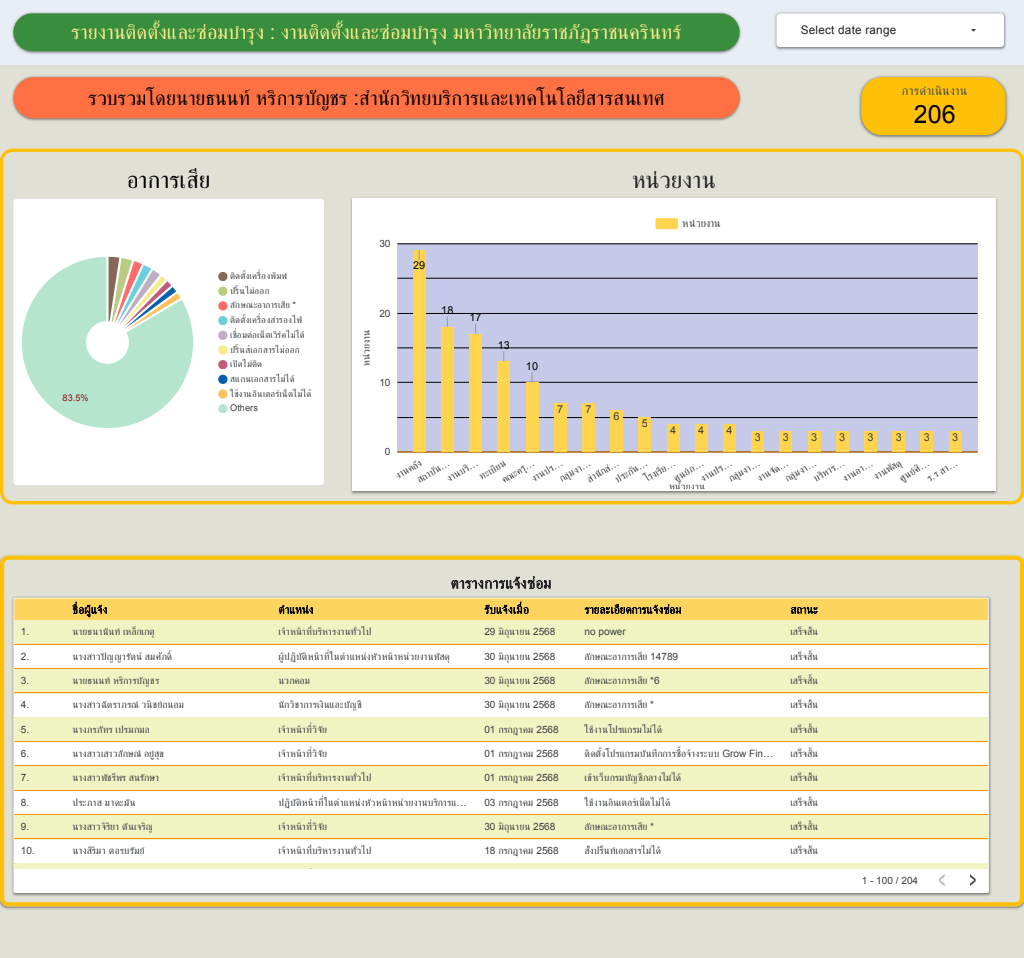Viewport: 1024px width, 958px height.
Task: Click the dropdown arrow in date range control
Action: pyautogui.click(x=973, y=30)
